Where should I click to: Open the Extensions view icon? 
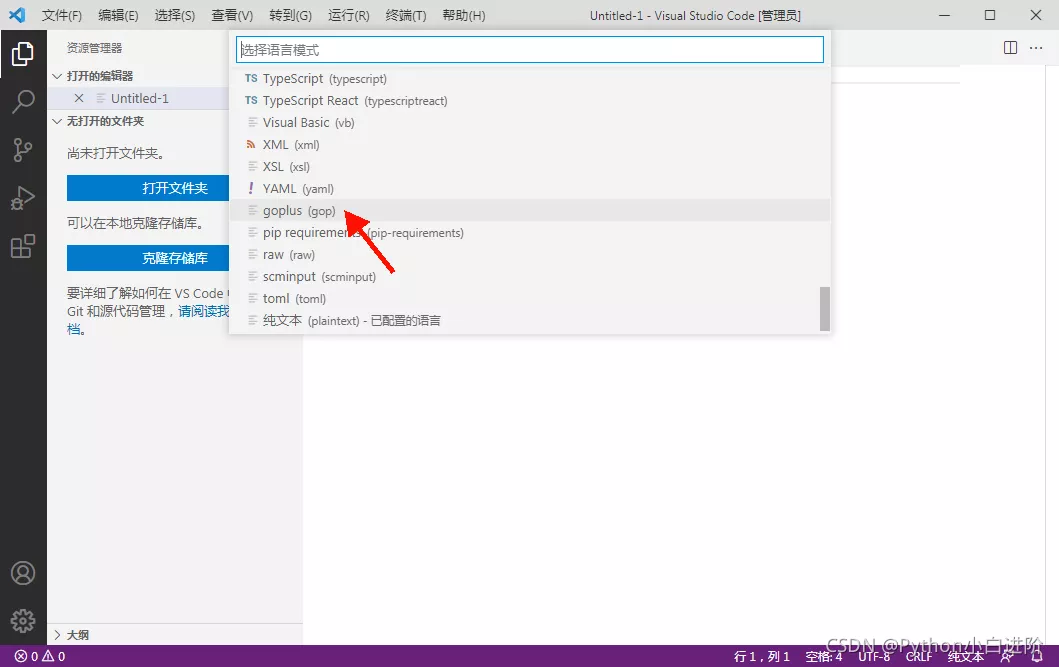click(x=23, y=246)
